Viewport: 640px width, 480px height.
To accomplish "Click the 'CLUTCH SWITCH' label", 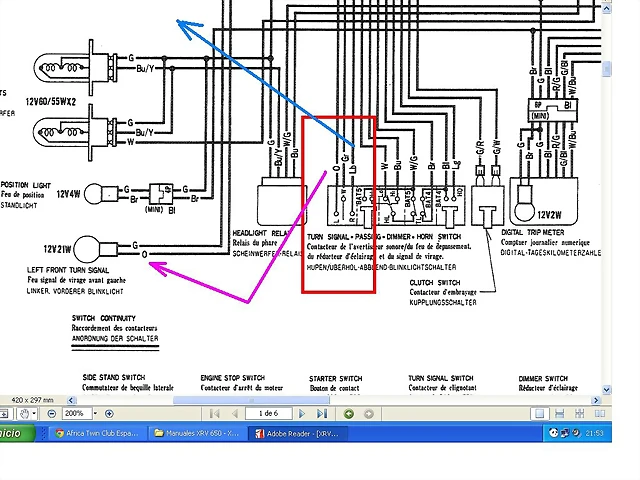I will [435, 282].
